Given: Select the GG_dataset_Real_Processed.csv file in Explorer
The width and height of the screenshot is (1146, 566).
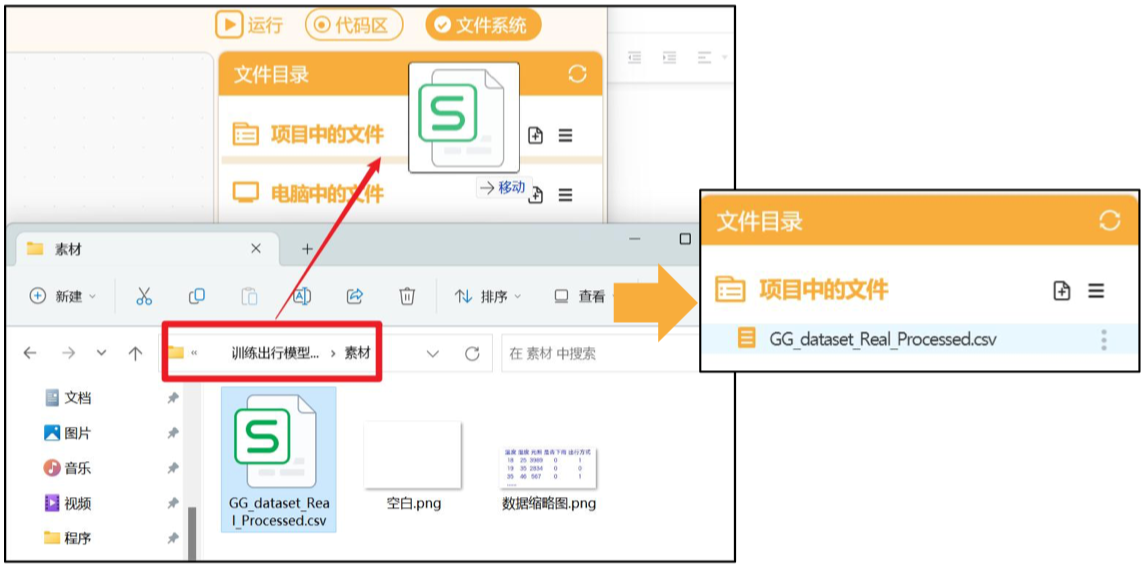Looking at the screenshot, I should pos(278,459).
